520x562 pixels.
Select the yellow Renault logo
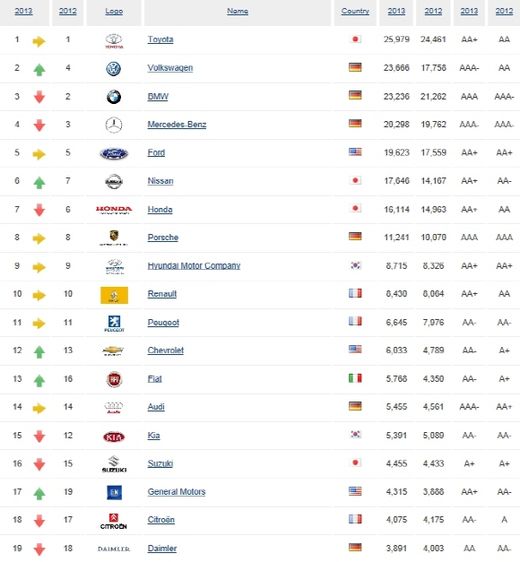click(114, 295)
